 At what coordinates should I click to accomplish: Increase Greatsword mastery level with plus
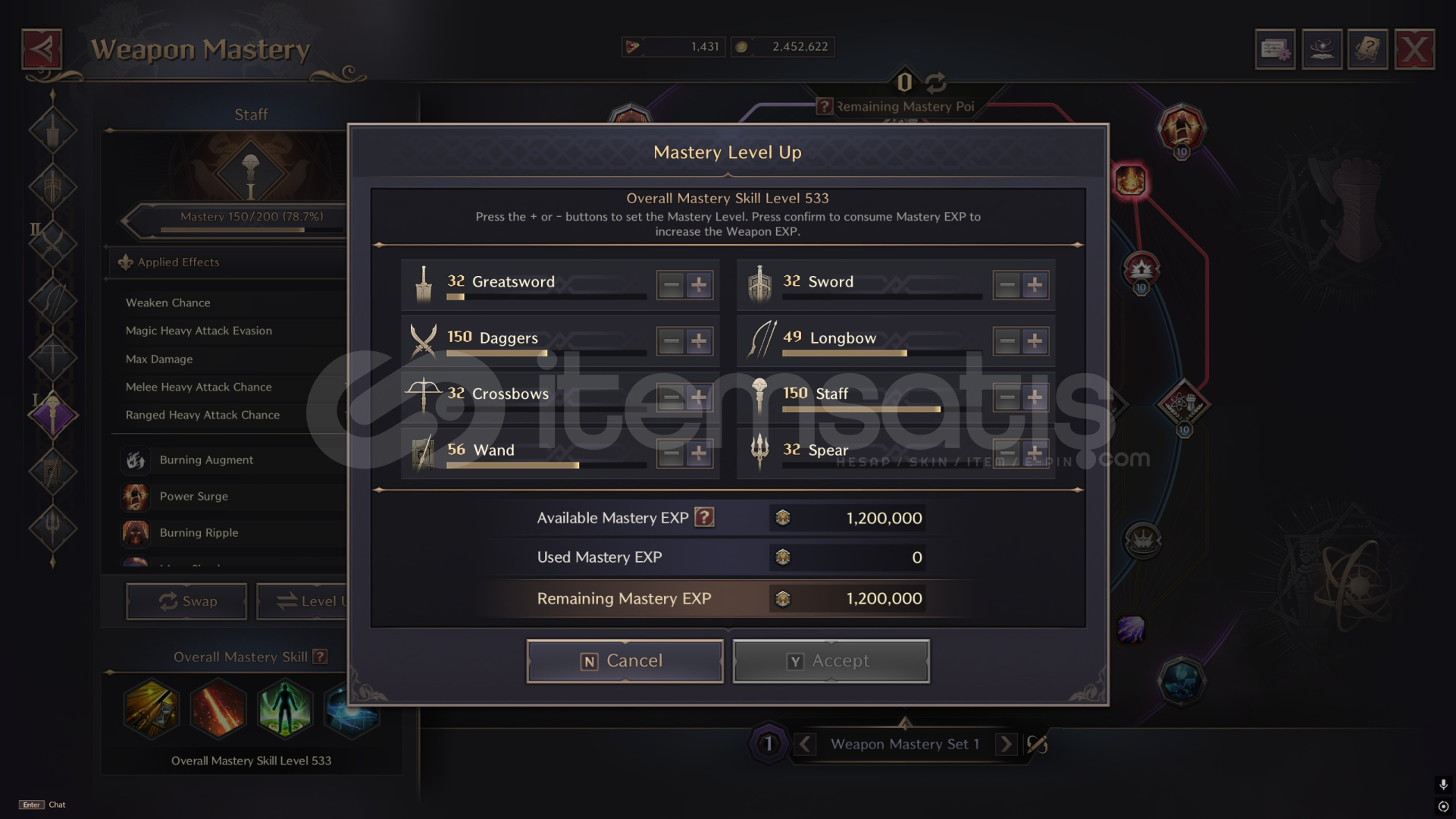(699, 285)
